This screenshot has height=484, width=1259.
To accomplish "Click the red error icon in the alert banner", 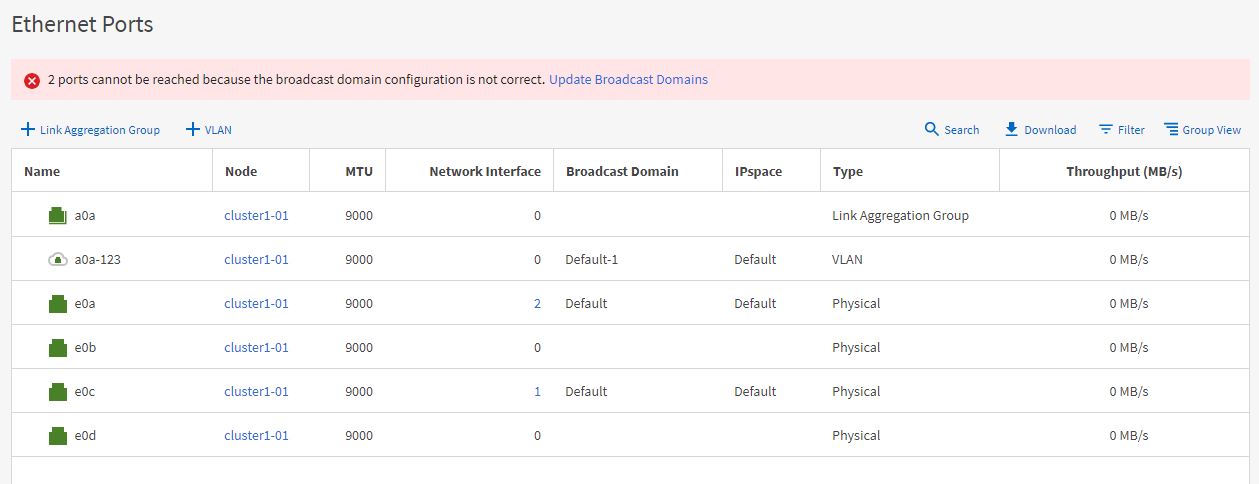I will click(x=32, y=80).
